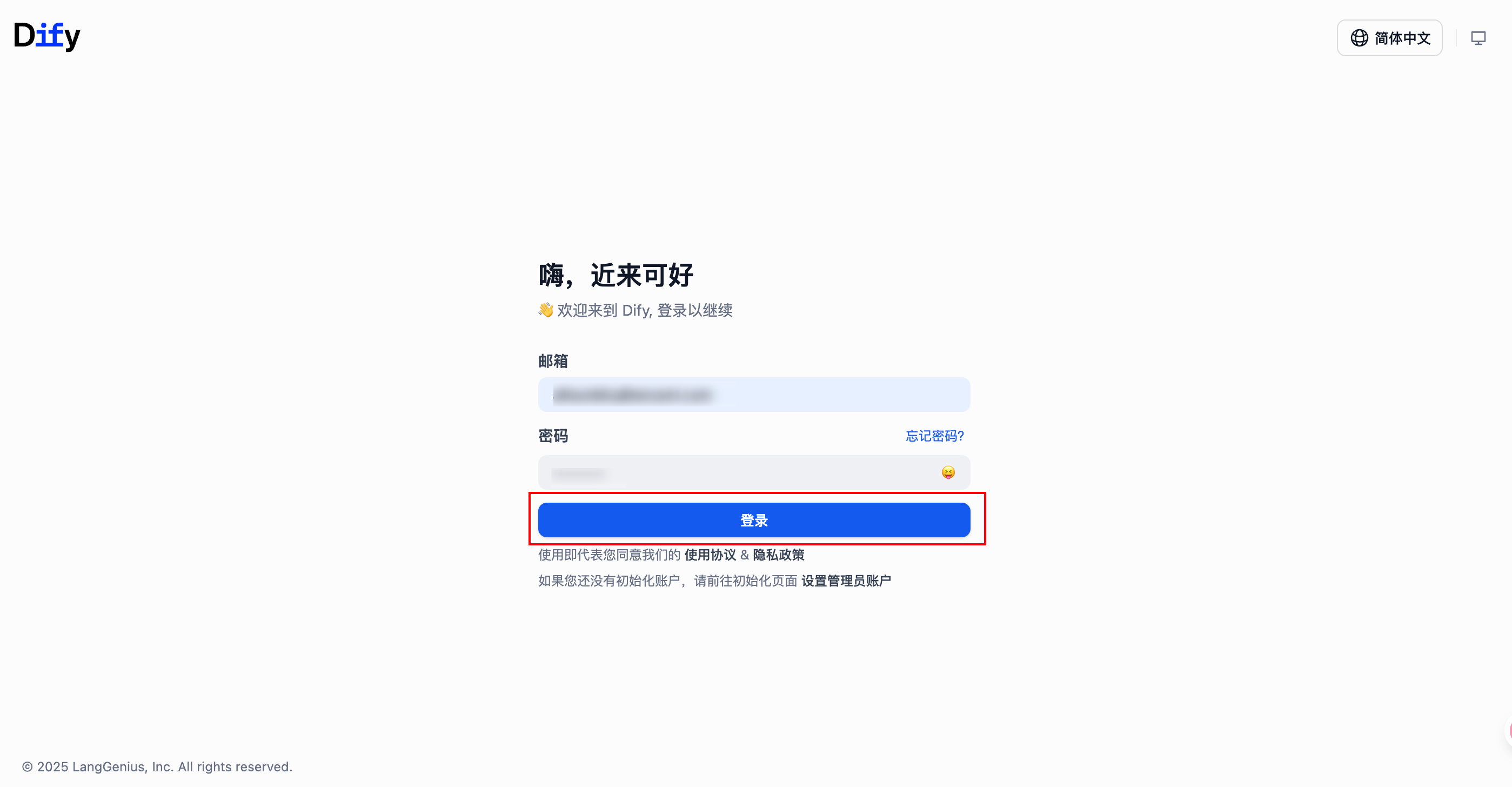
Task: Click the 邮箱 email input field
Action: 754,395
